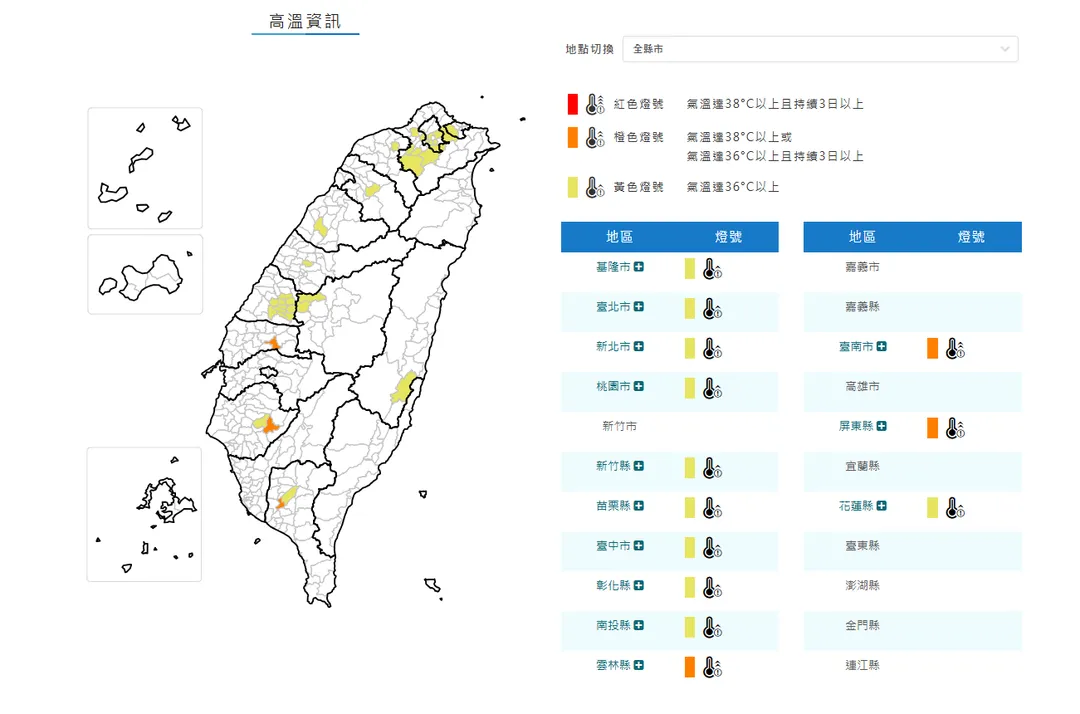Click the 連江縣 table cell
Viewport: 1080px width, 714px height.
[862, 665]
